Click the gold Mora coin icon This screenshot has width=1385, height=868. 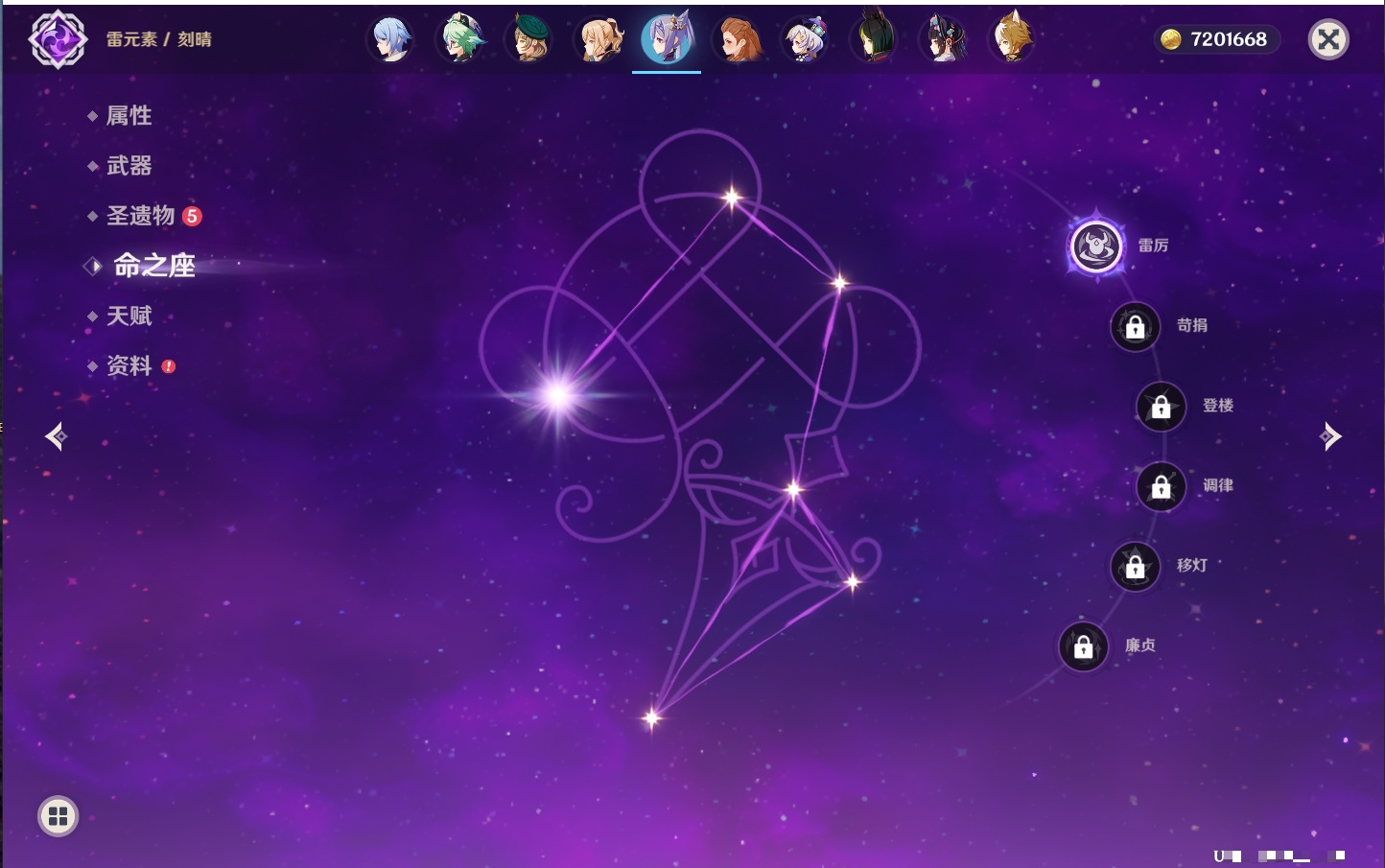click(x=1170, y=39)
